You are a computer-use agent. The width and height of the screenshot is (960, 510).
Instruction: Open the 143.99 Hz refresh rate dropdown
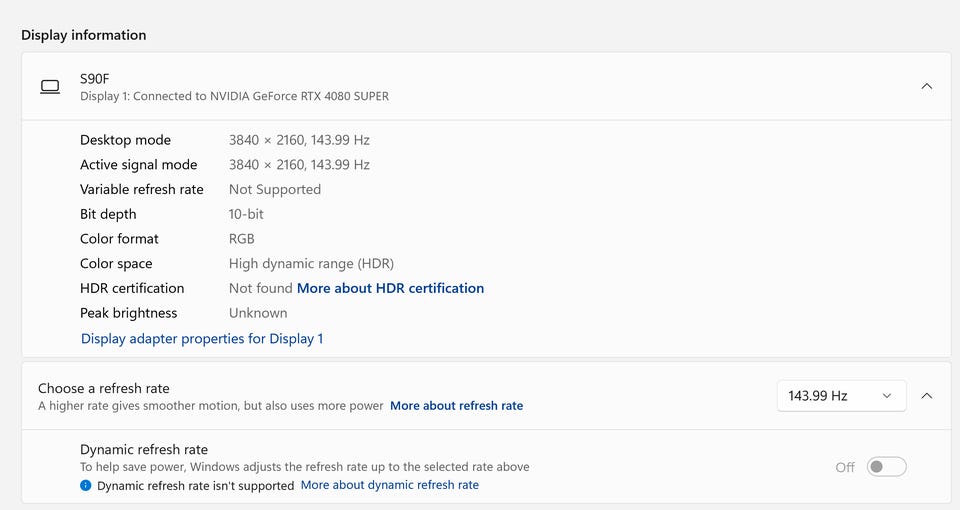[x=841, y=396]
